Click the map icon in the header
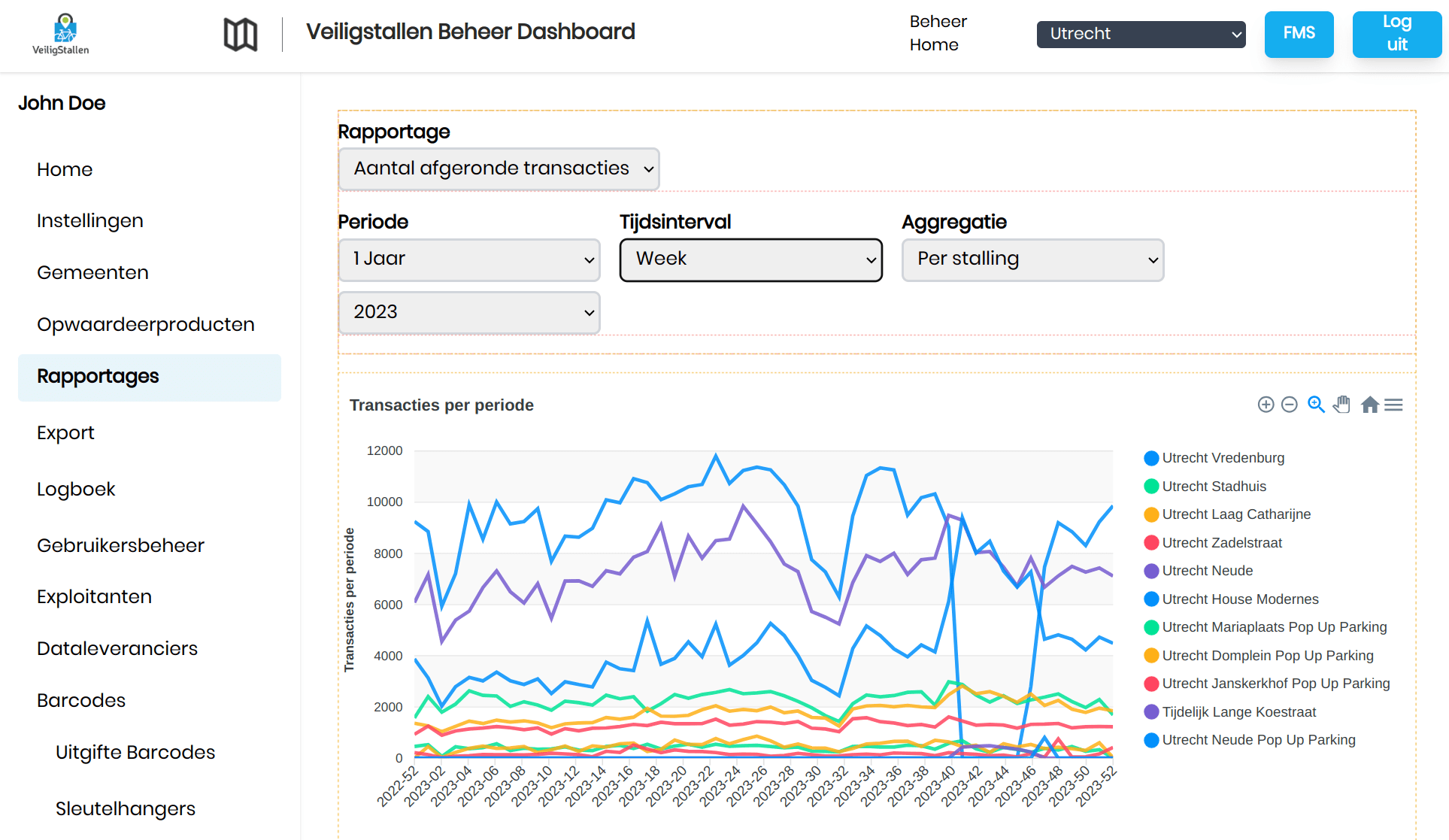 click(240, 35)
